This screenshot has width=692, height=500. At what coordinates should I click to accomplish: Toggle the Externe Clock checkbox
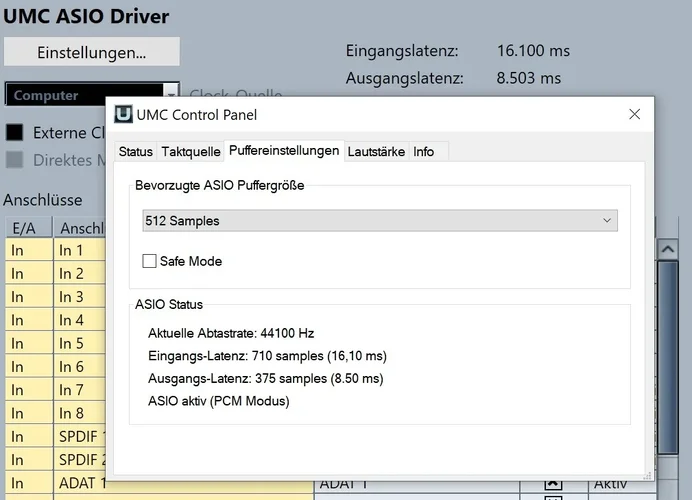(15, 132)
